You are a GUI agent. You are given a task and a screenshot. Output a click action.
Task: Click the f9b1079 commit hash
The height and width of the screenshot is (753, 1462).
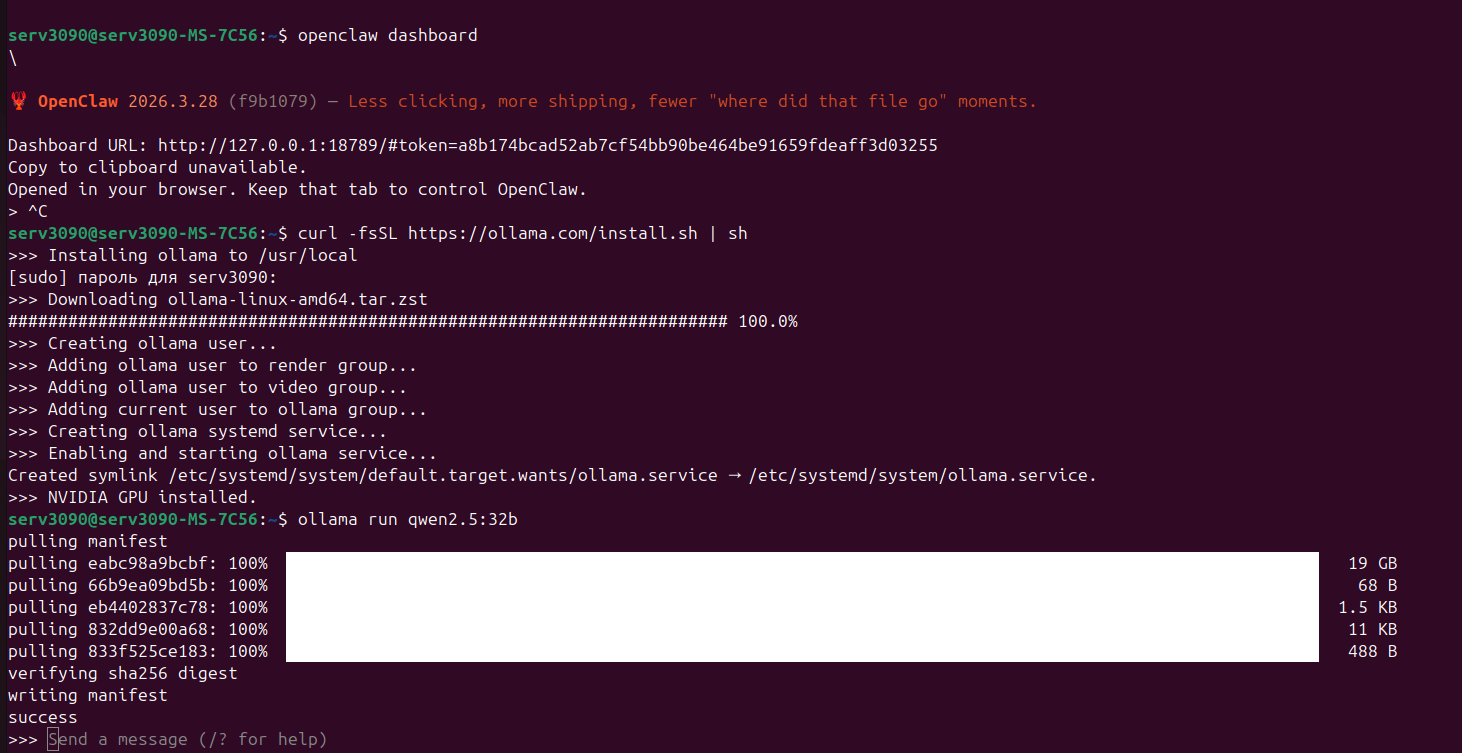click(272, 101)
